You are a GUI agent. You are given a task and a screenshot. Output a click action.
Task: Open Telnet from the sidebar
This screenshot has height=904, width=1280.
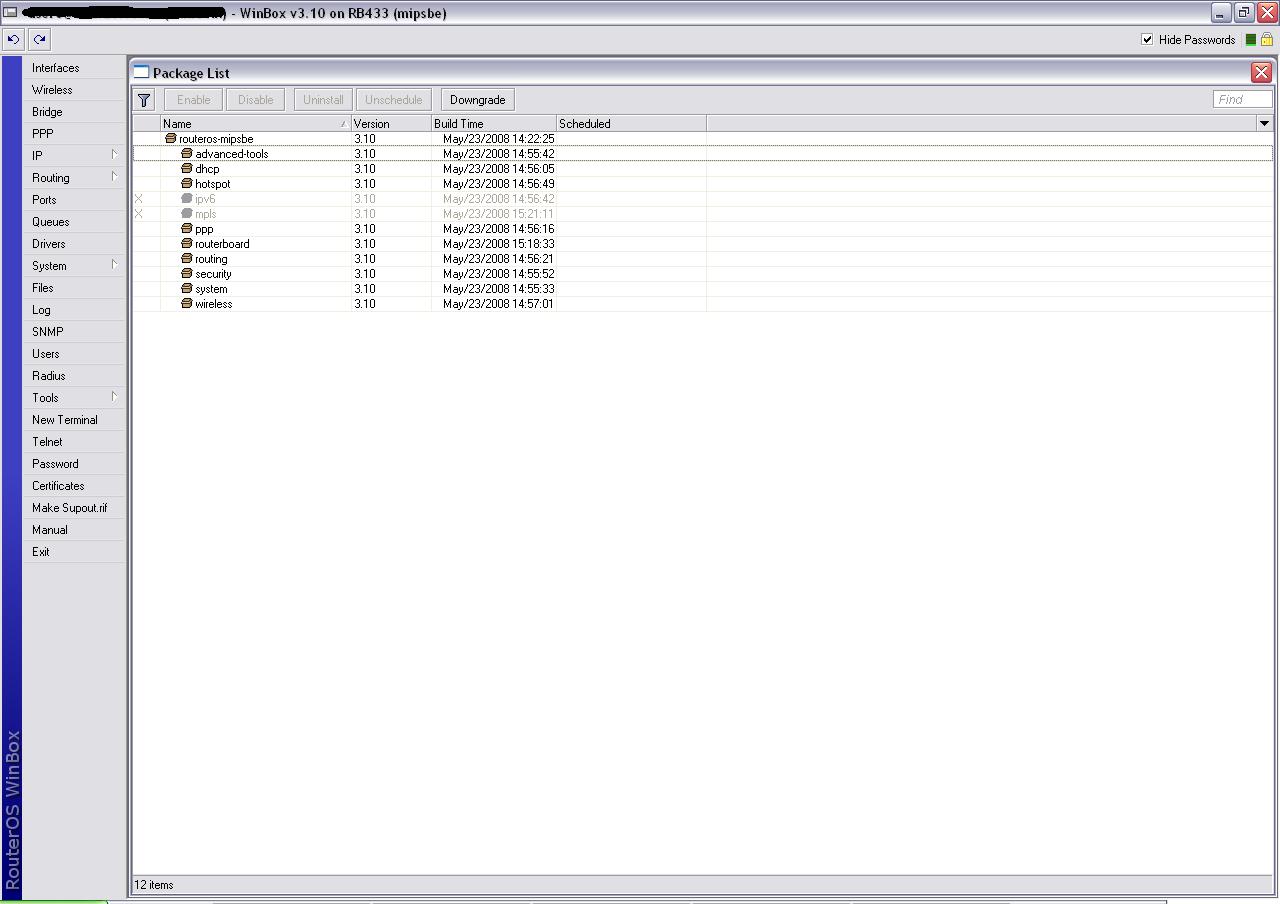point(74,442)
